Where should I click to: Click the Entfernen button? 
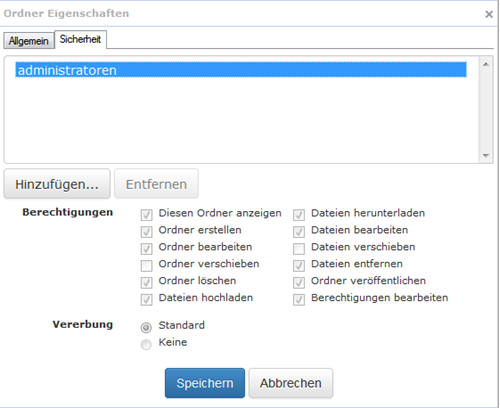coord(156,184)
